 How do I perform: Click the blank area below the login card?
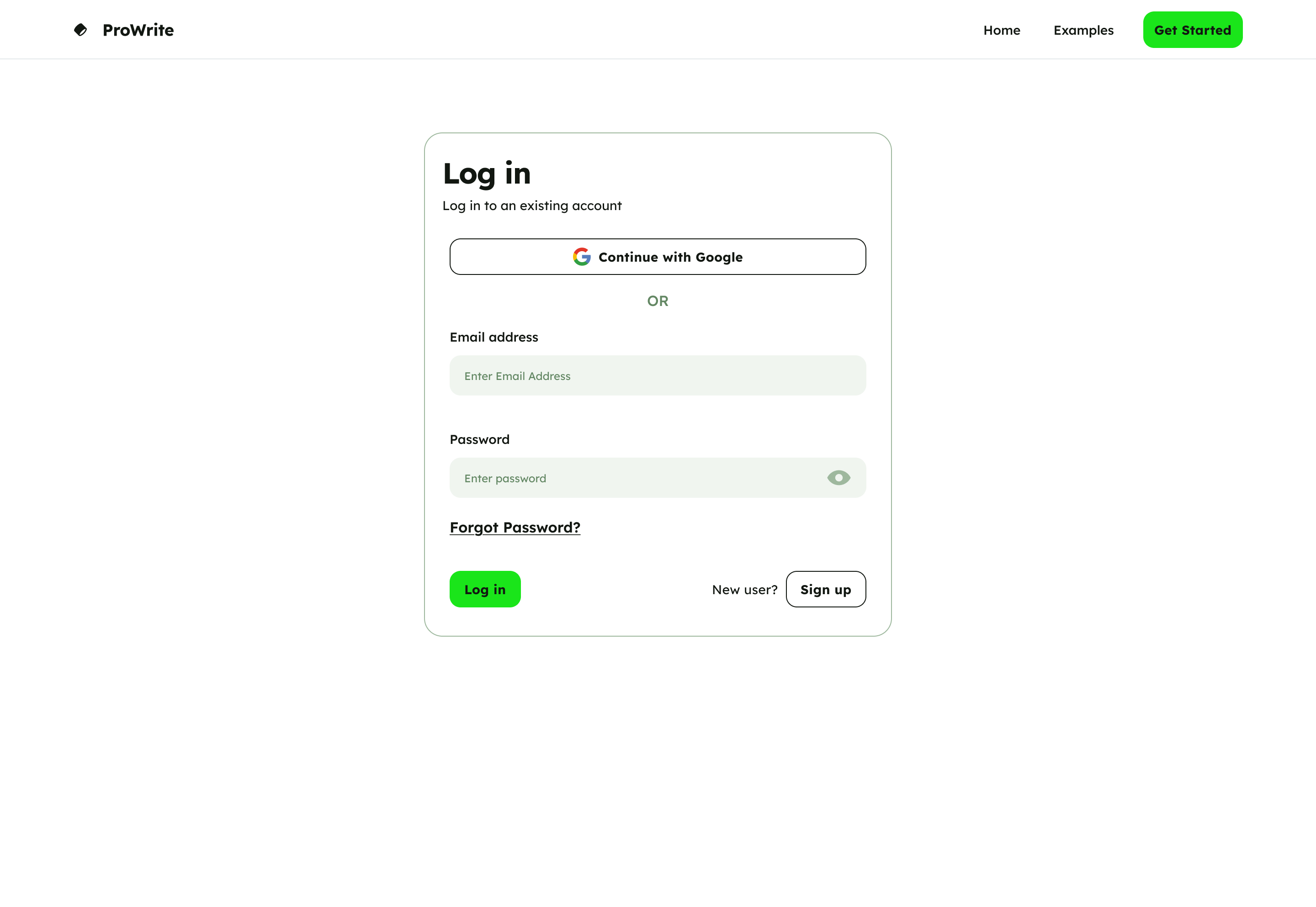pos(658,767)
